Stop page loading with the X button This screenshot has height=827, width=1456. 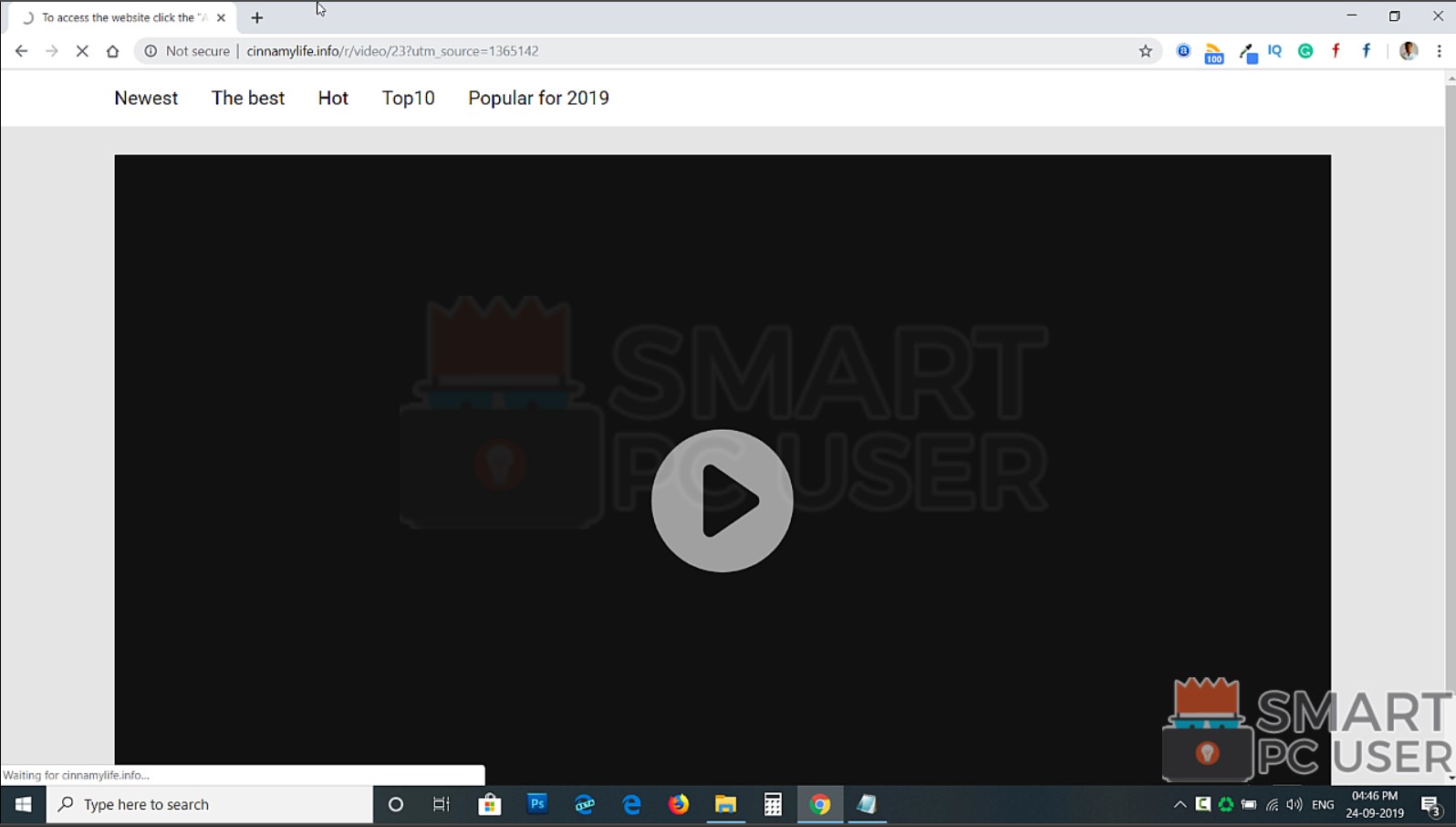point(82,51)
